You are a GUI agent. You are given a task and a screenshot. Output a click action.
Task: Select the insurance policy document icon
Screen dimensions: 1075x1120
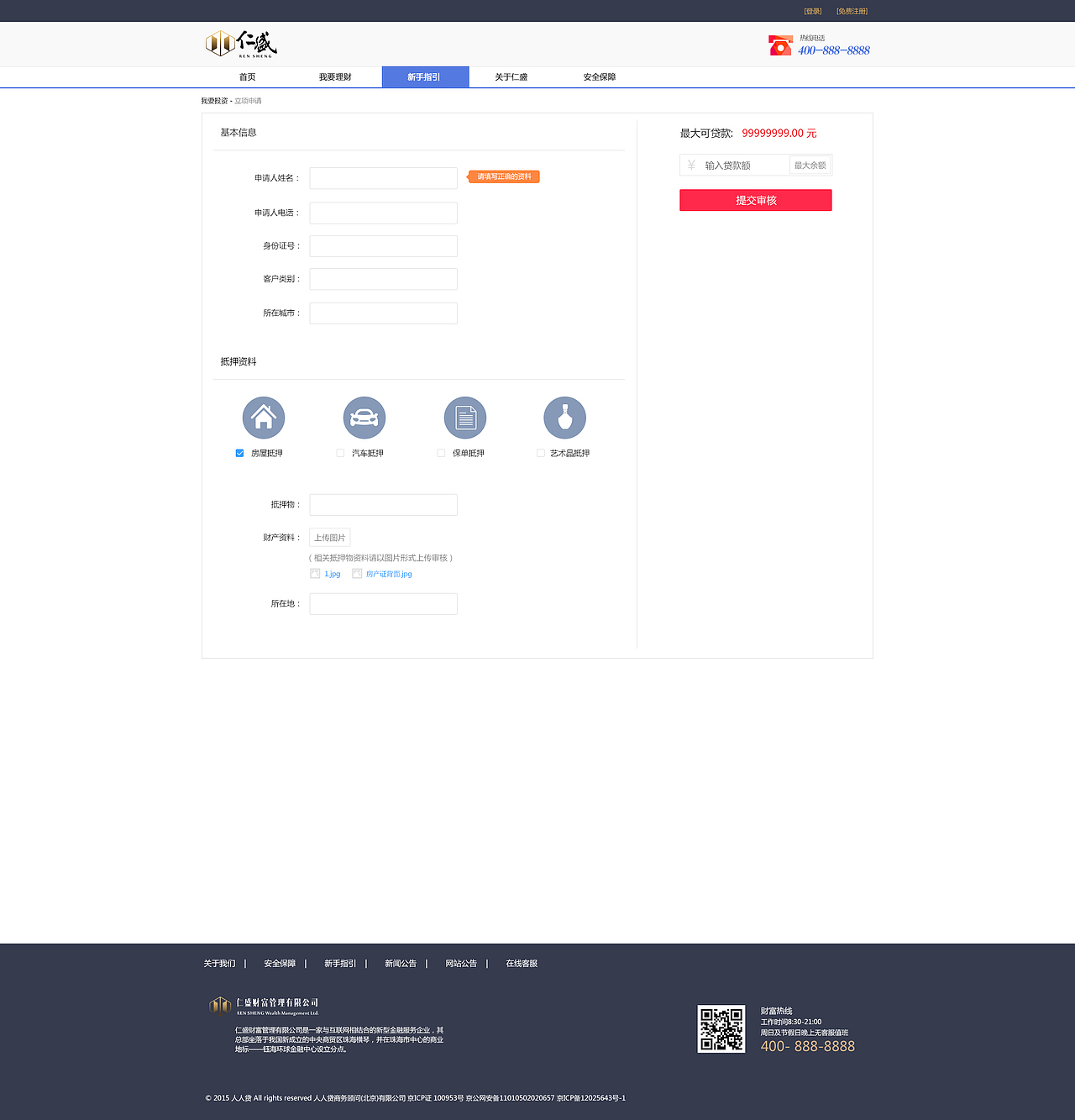465,418
